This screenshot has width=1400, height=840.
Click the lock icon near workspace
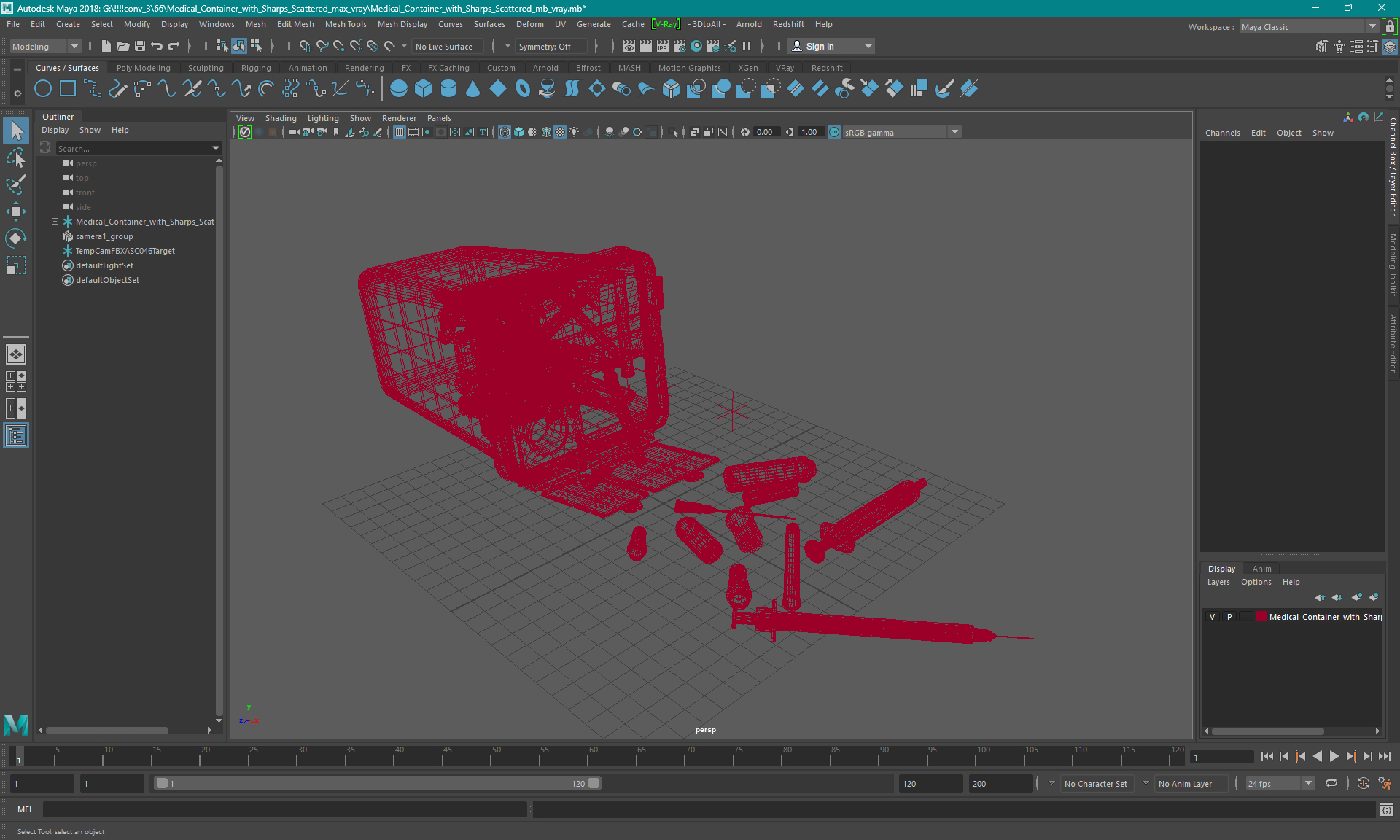click(x=1390, y=27)
